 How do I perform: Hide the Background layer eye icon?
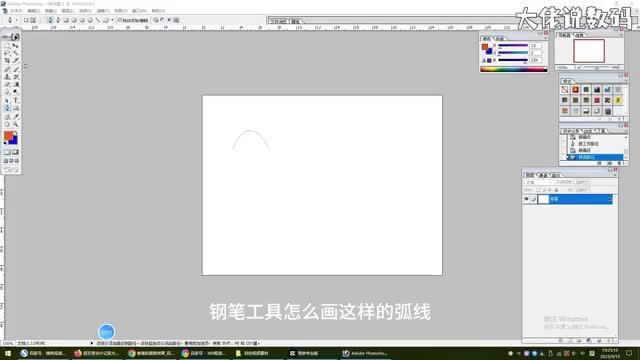[x=527, y=199]
